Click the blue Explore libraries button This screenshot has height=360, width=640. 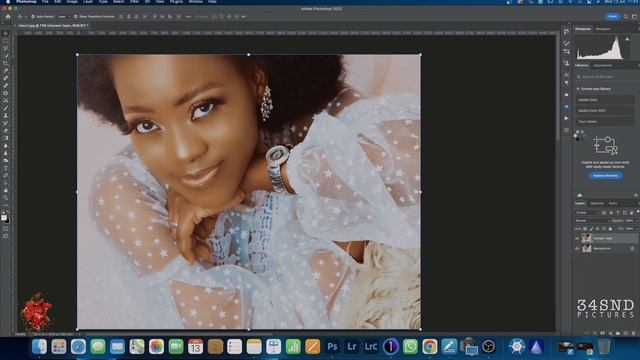pyautogui.click(x=605, y=176)
